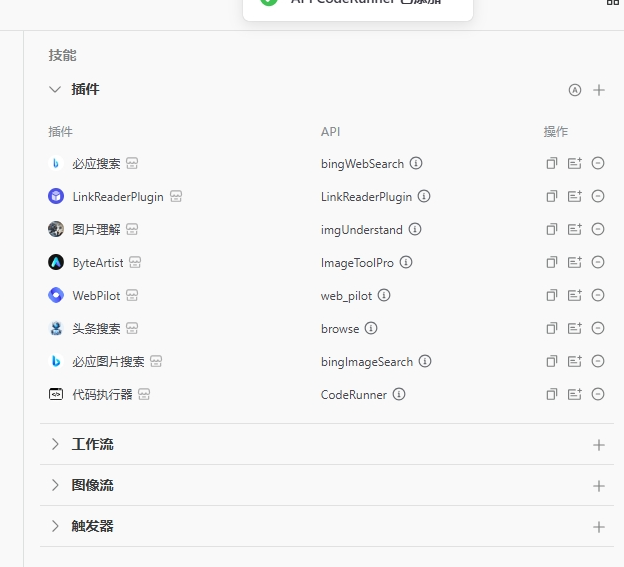Expand the 工作流 section
Image resolution: width=624 pixels, height=567 pixels.
click(55, 444)
